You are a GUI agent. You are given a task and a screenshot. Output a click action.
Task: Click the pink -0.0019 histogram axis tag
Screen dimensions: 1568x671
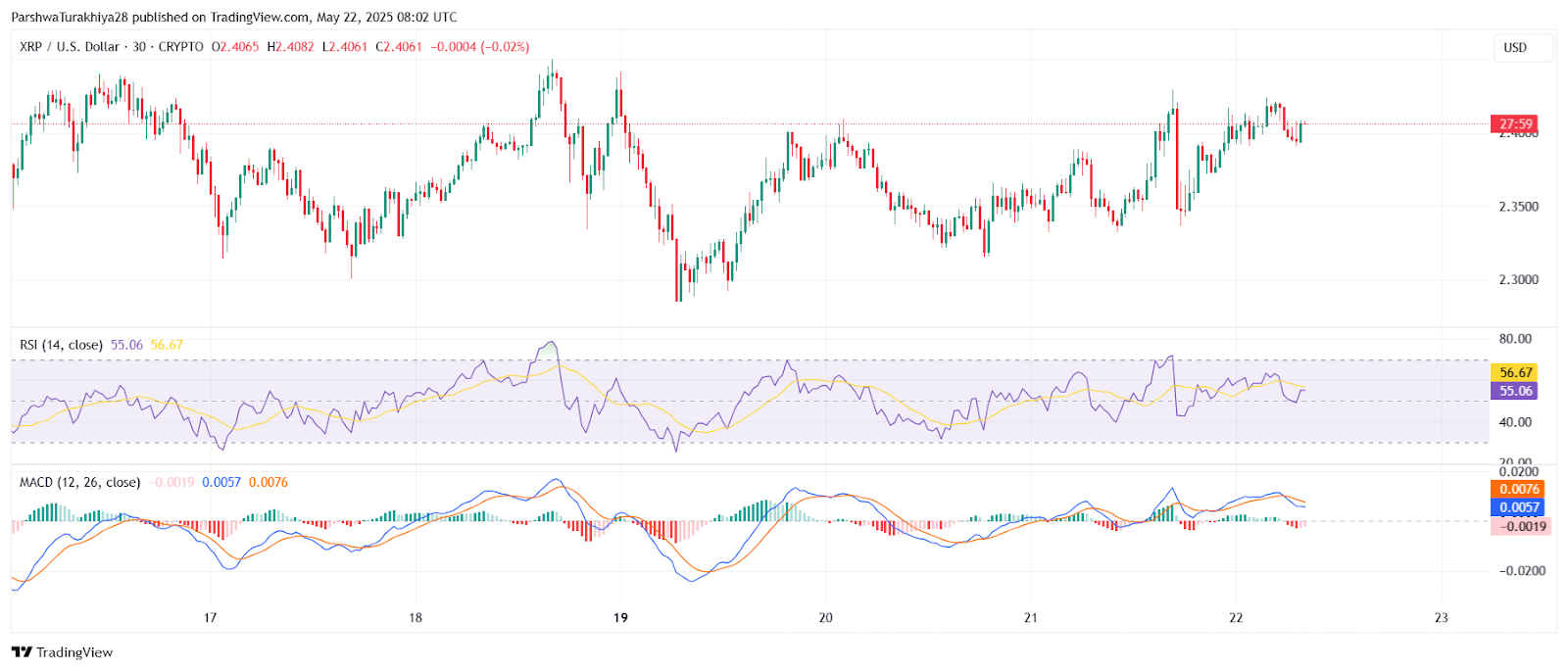tap(1521, 526)
